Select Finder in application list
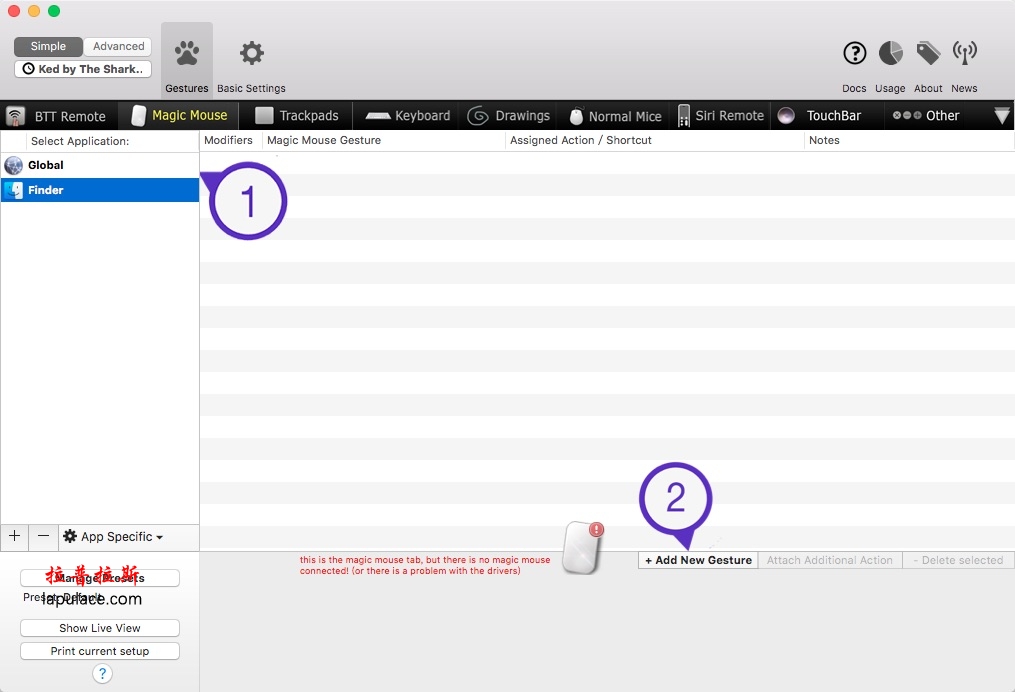 (100, 190)
